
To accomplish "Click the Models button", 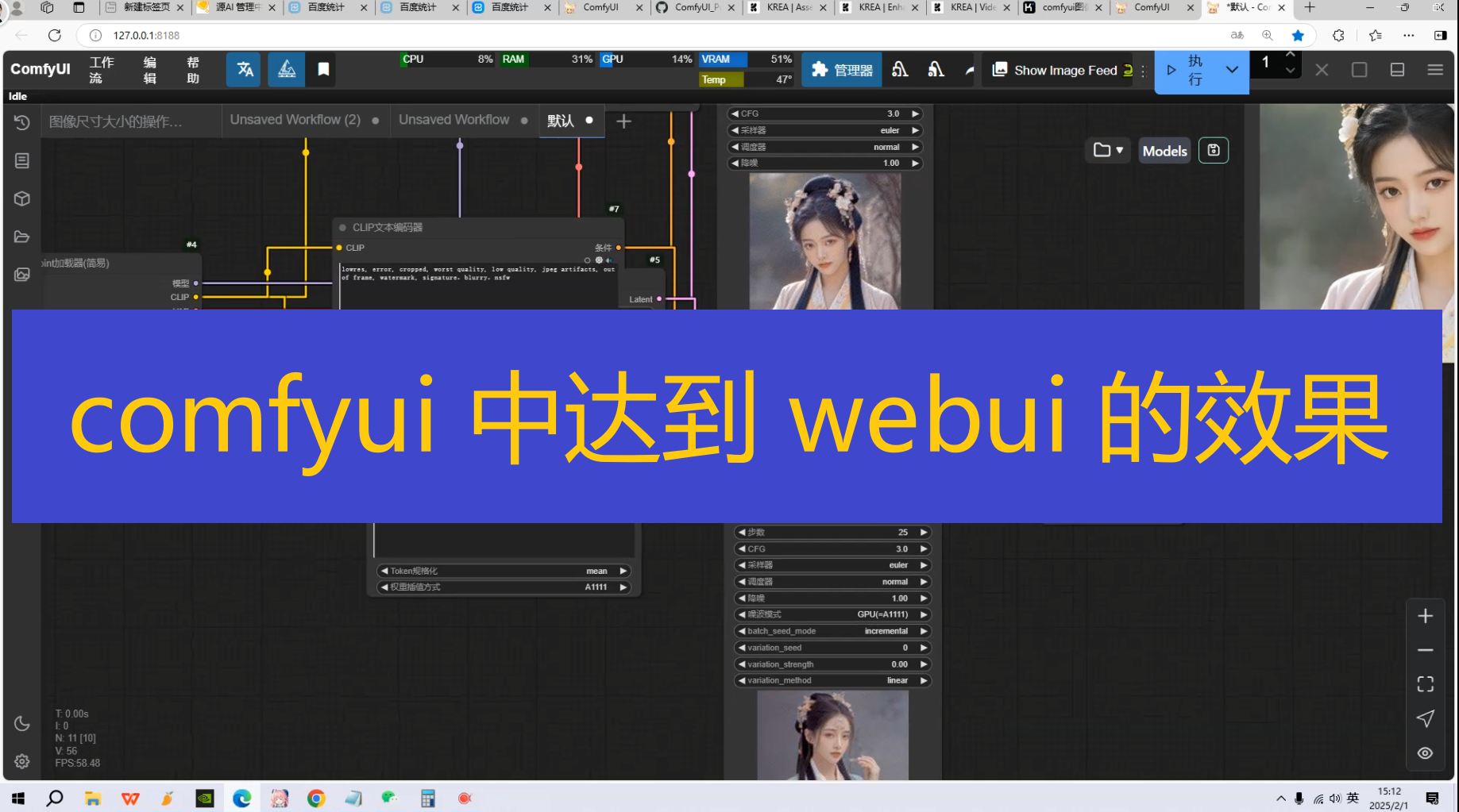I will pyautogui.click(x=1164, y=151).
